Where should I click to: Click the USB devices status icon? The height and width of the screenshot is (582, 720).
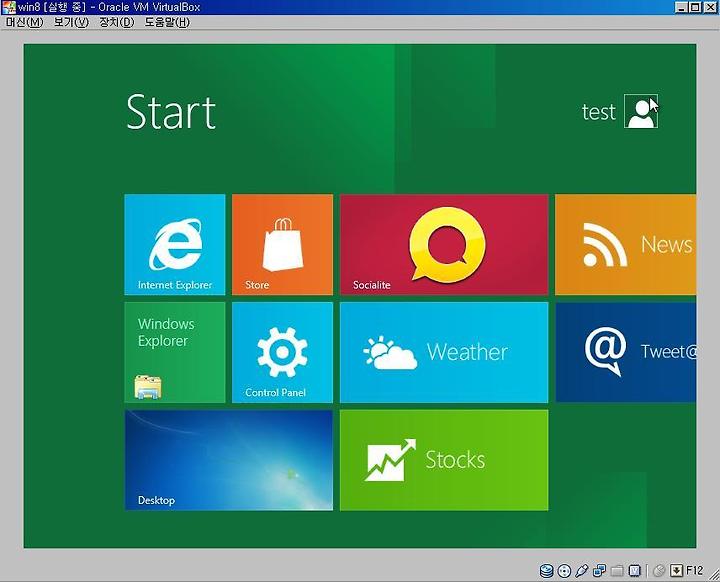point(581,571)
